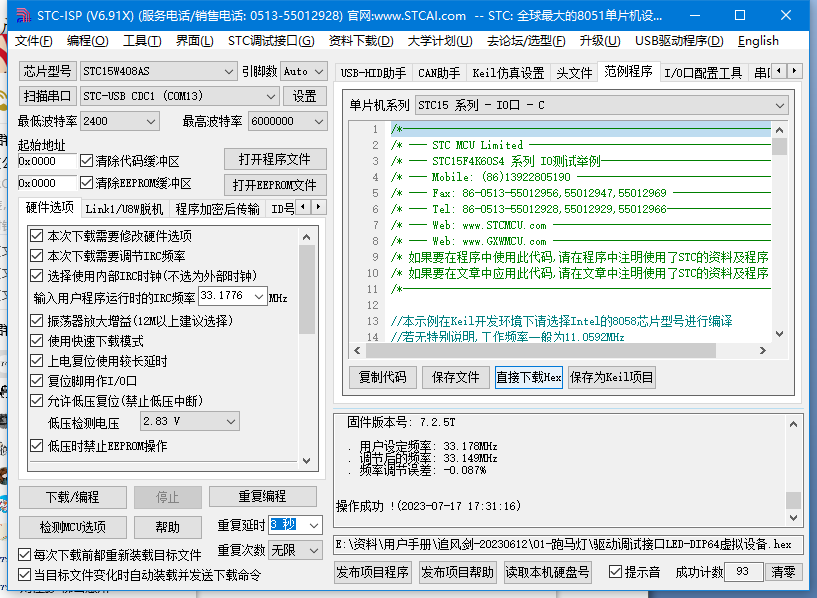Click the STC-ISP app icon in title bar
817x598 pixels.
23,16
